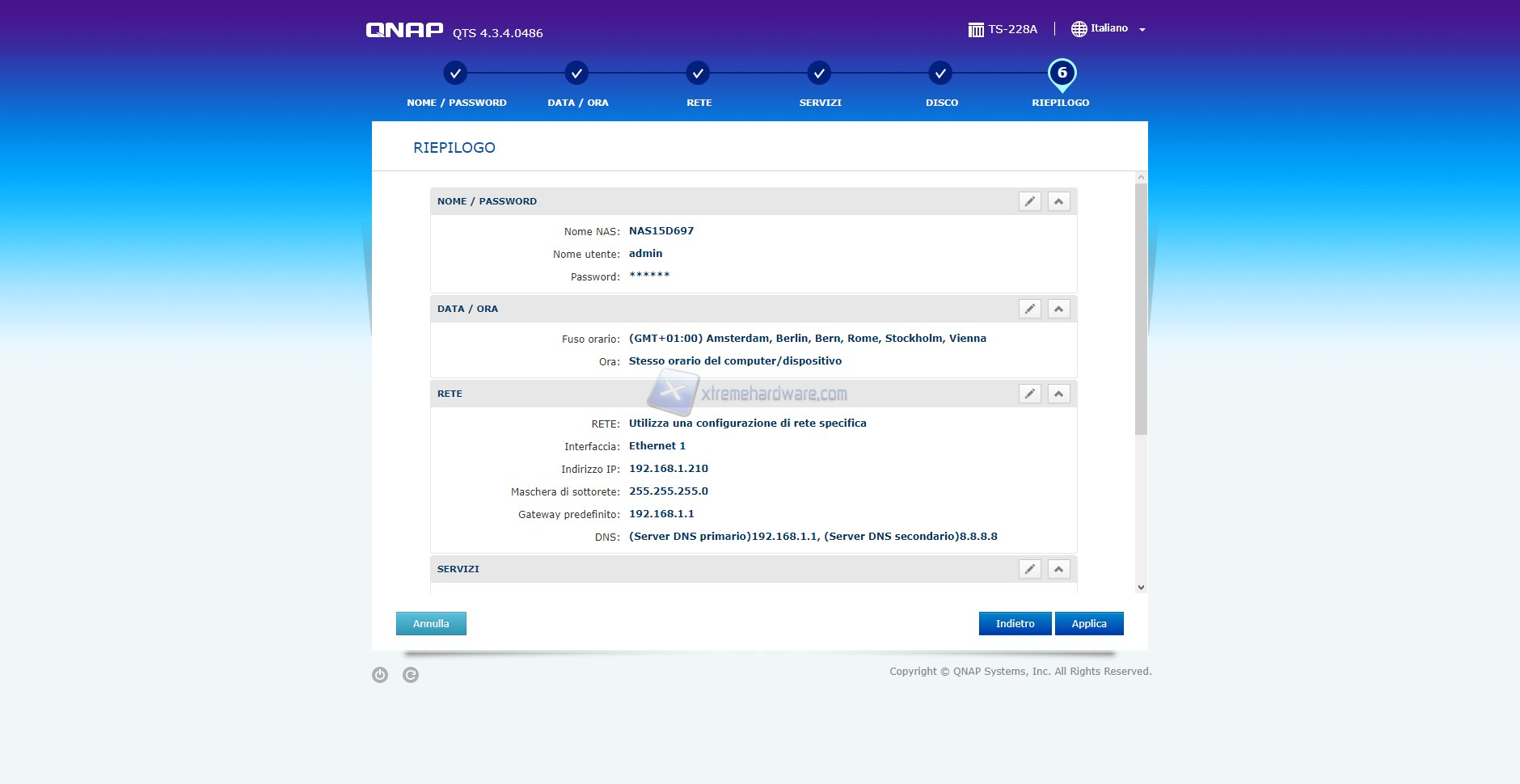This screenshot has height=784, width=1520.
Task: Collapse the RETE section
Action: pos(1058,394)
